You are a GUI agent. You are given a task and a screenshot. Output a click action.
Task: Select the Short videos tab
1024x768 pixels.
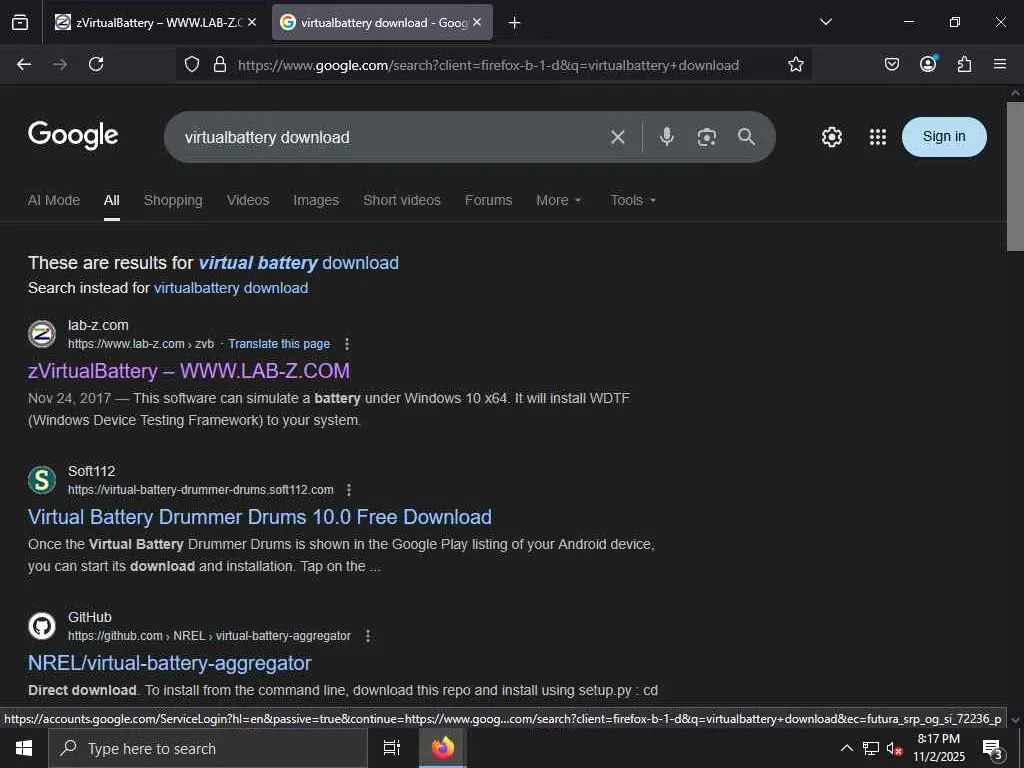click(402, 200)
